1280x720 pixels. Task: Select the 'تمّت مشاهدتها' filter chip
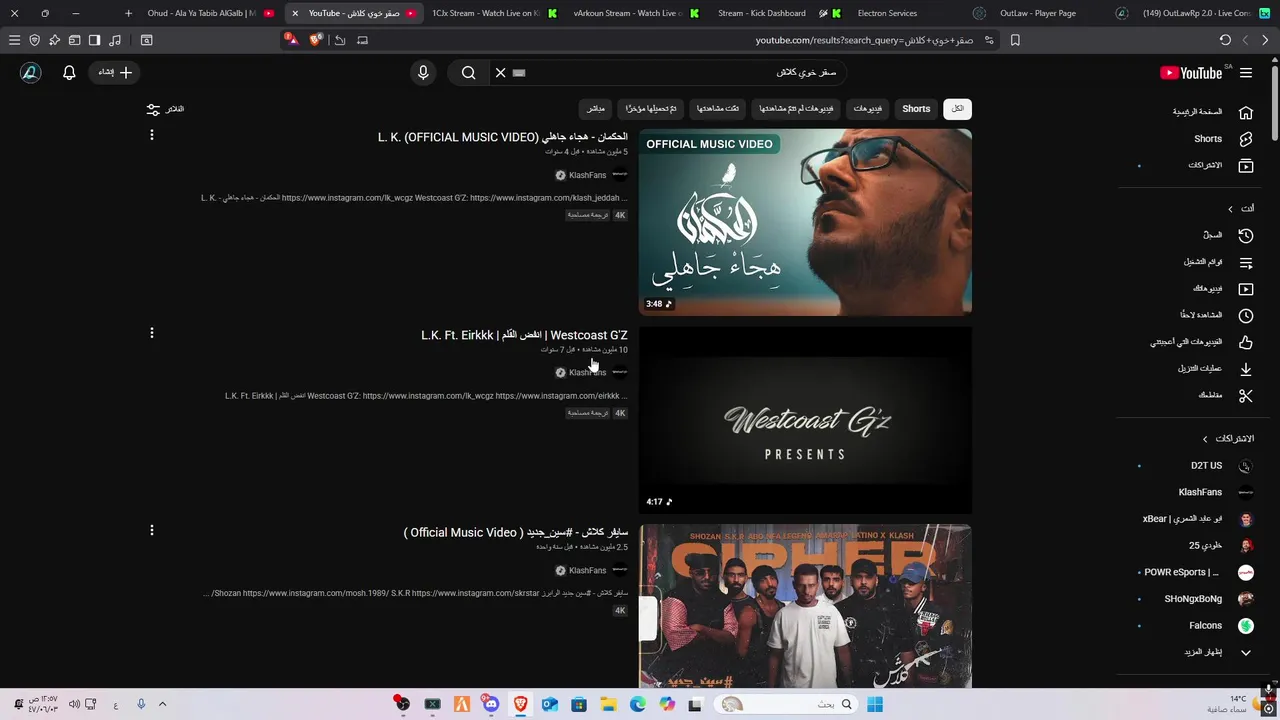pos(718,109)
